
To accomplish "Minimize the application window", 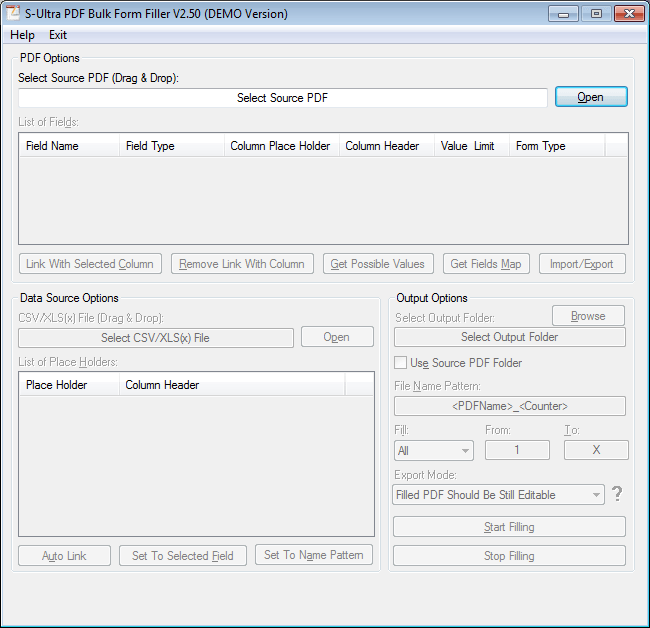I will pyautogui.click(x=564, y=14).
